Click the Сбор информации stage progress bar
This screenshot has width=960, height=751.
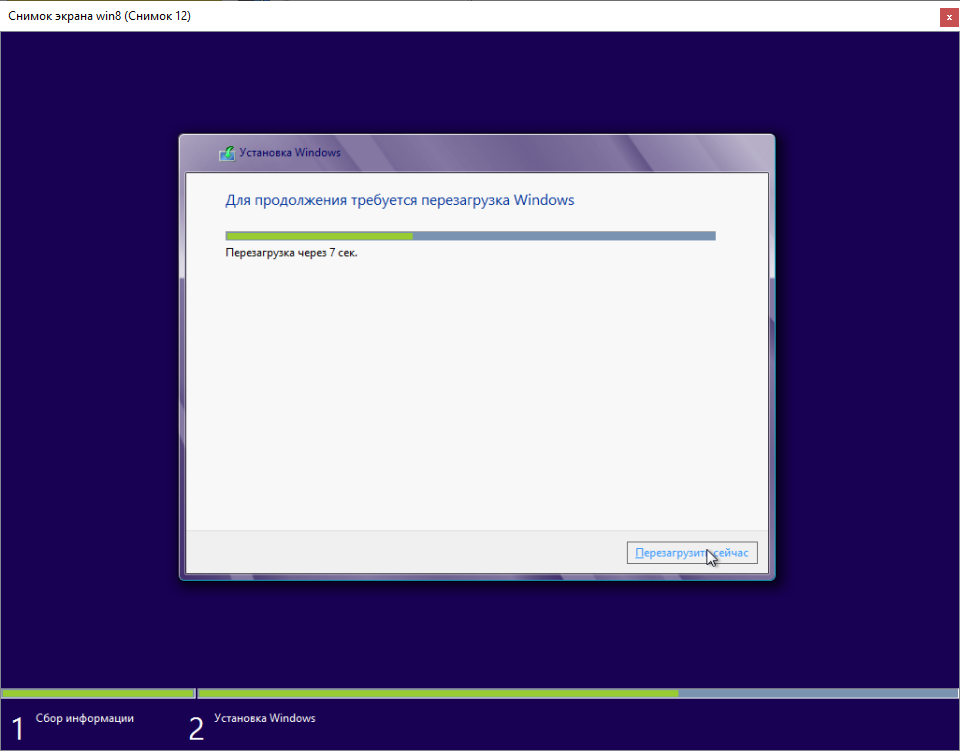98,693
